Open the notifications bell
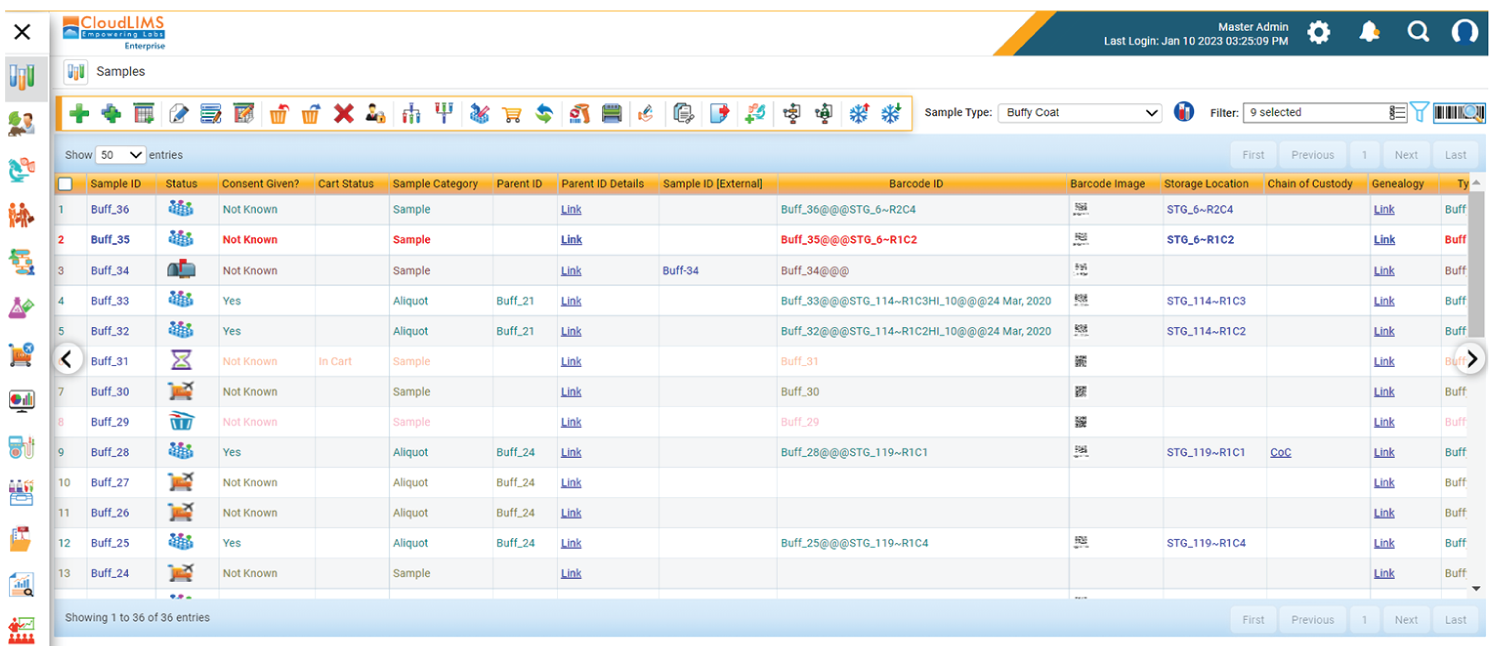 pyautogui.click(x=1369, y=33)
